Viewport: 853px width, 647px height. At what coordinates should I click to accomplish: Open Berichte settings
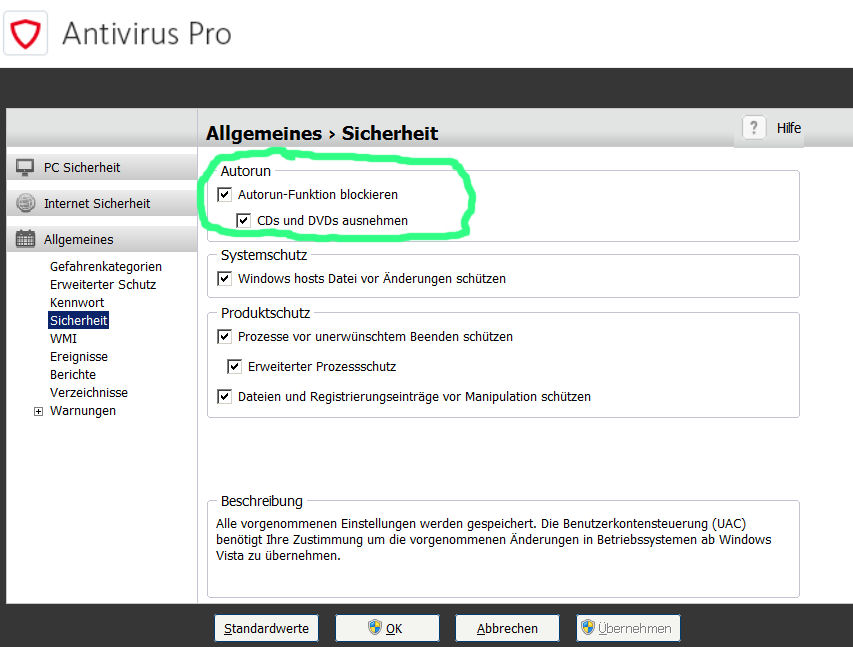pos(73,374)
